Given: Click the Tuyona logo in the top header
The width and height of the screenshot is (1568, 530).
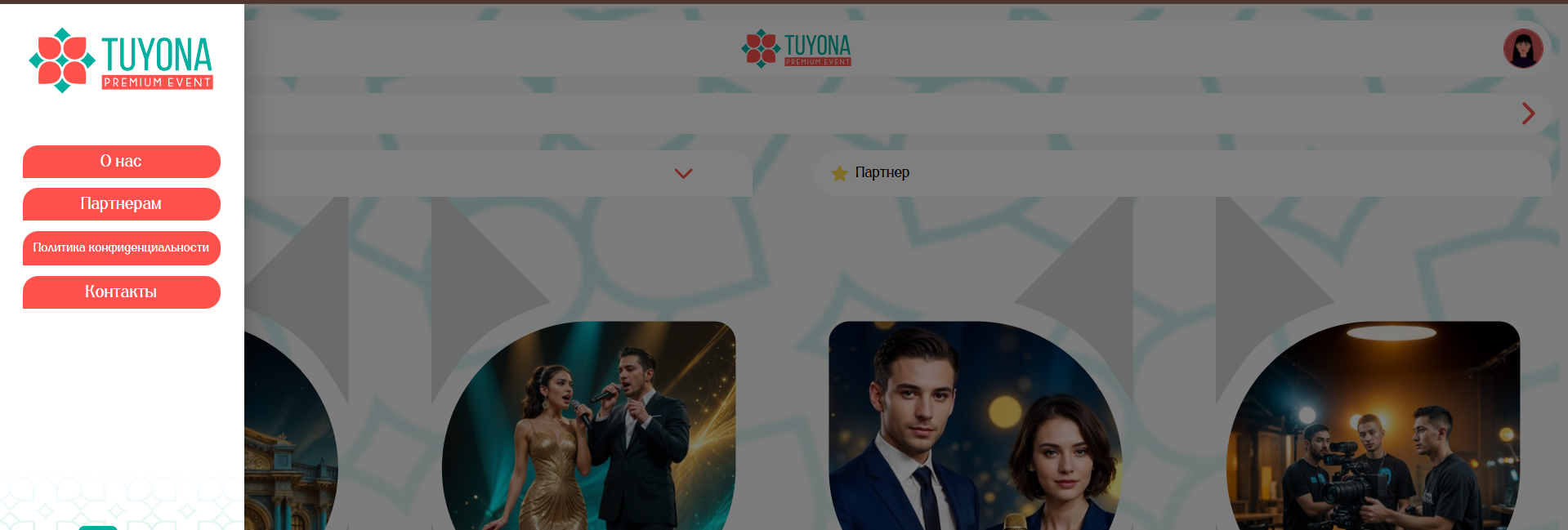Looking at the screenshot, I should (796, 49).
